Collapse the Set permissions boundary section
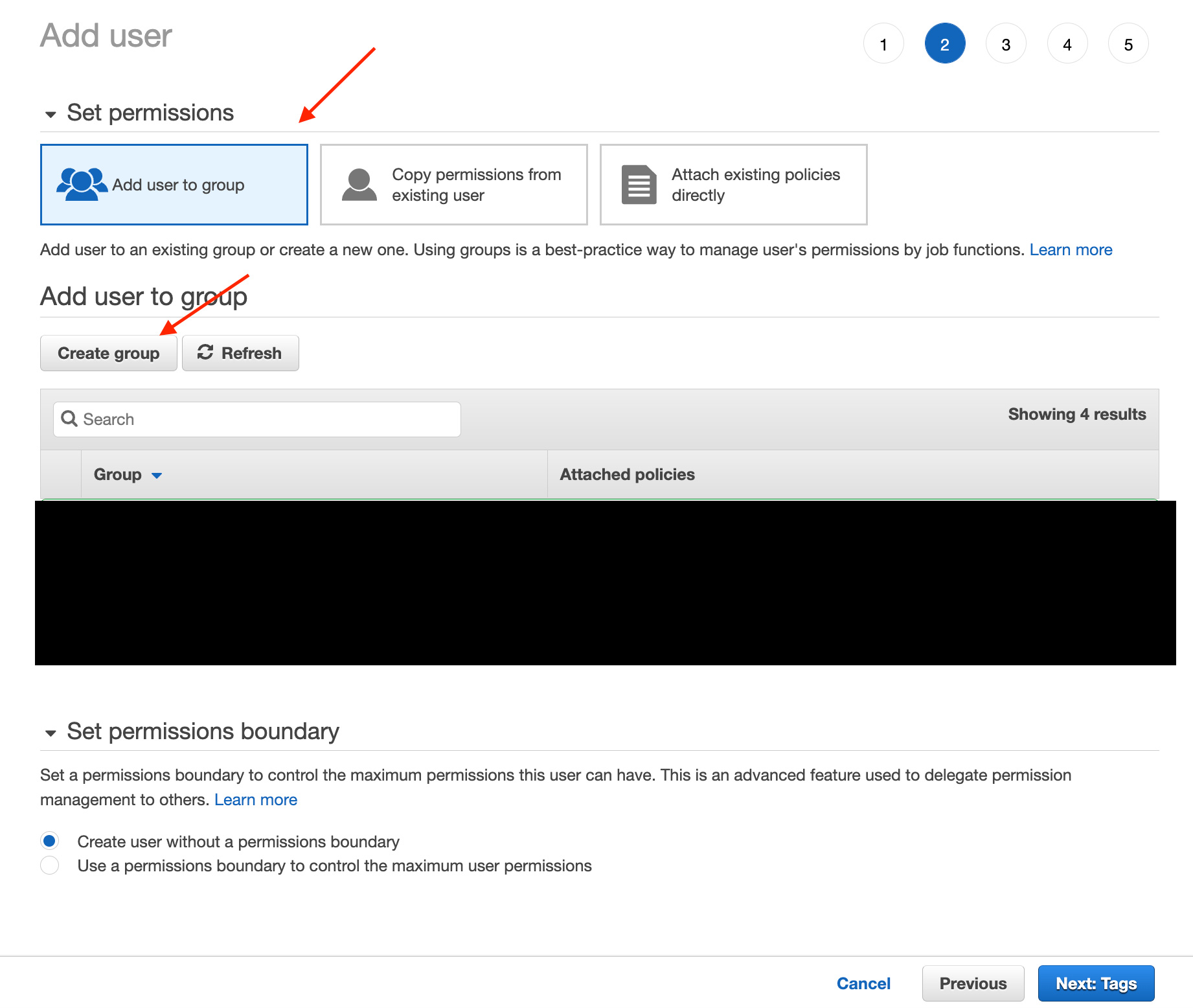The image size is (1193, 1008). tap(51, 733)
